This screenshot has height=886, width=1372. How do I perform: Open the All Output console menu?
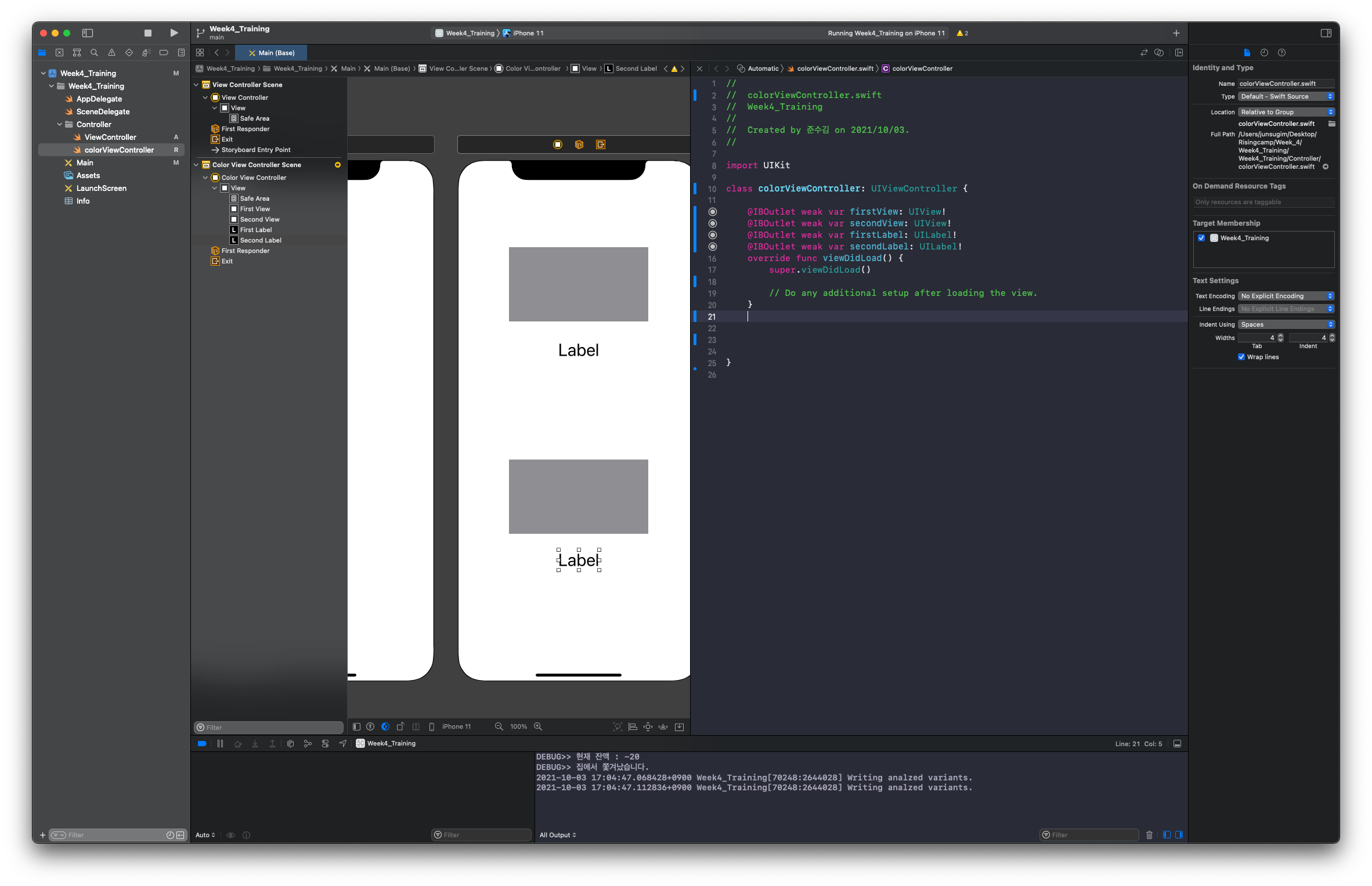click(x=558, y=835)
